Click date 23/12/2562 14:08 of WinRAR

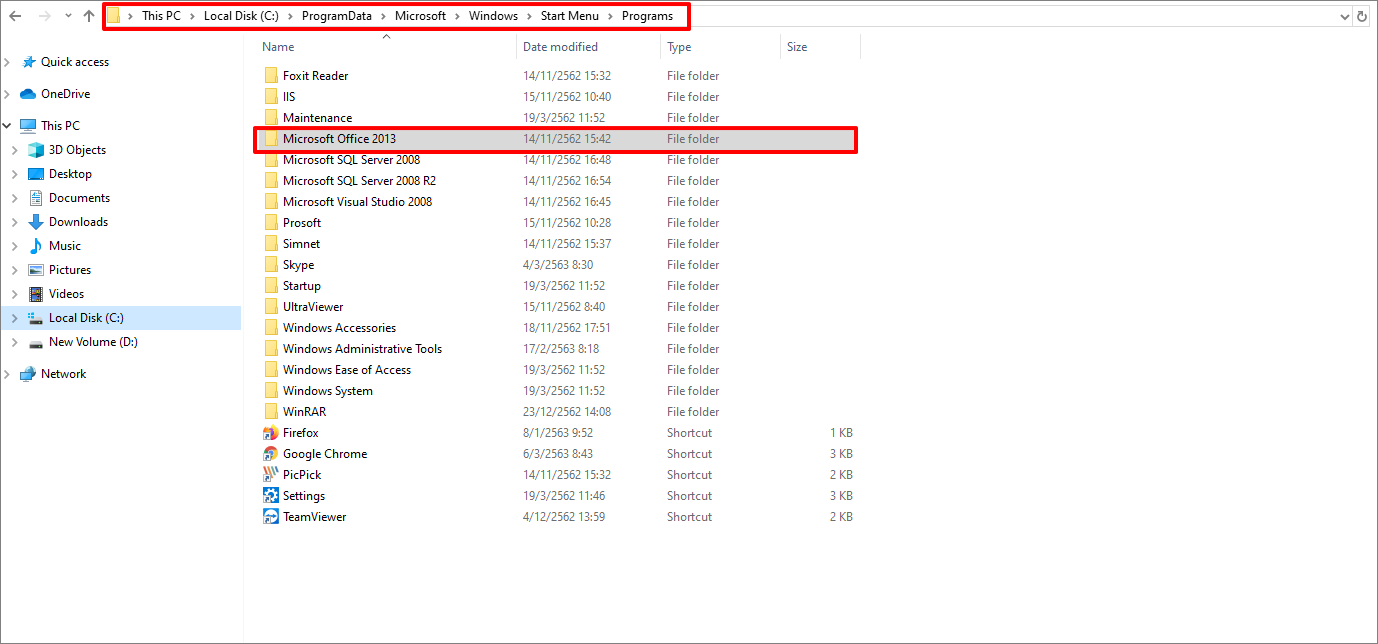[x=567, y=412]
